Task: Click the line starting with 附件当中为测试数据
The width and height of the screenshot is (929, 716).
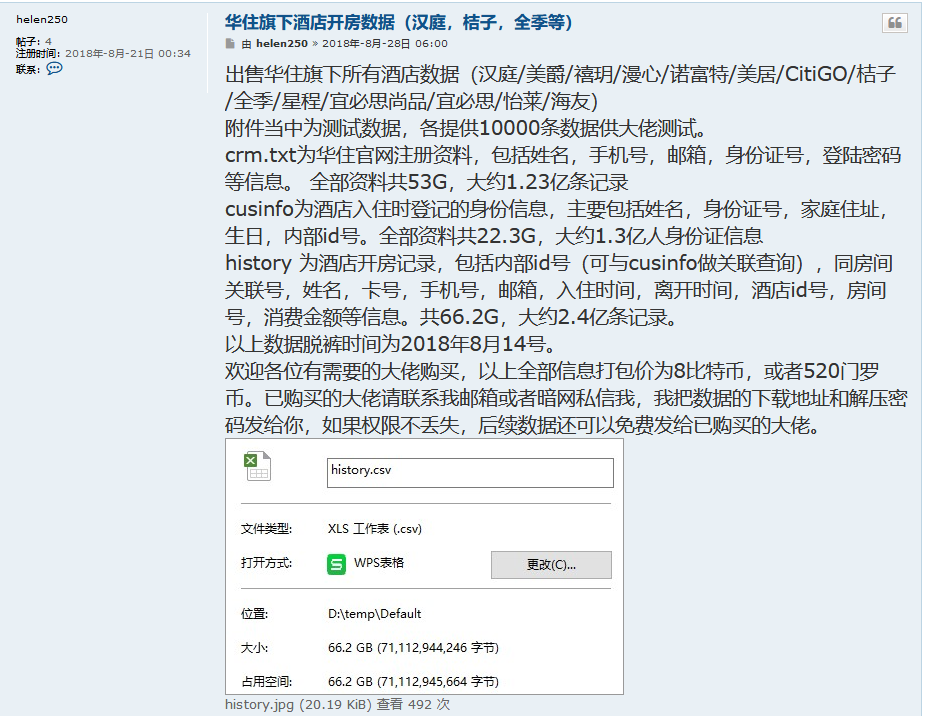Action: (x=466, y=128)
